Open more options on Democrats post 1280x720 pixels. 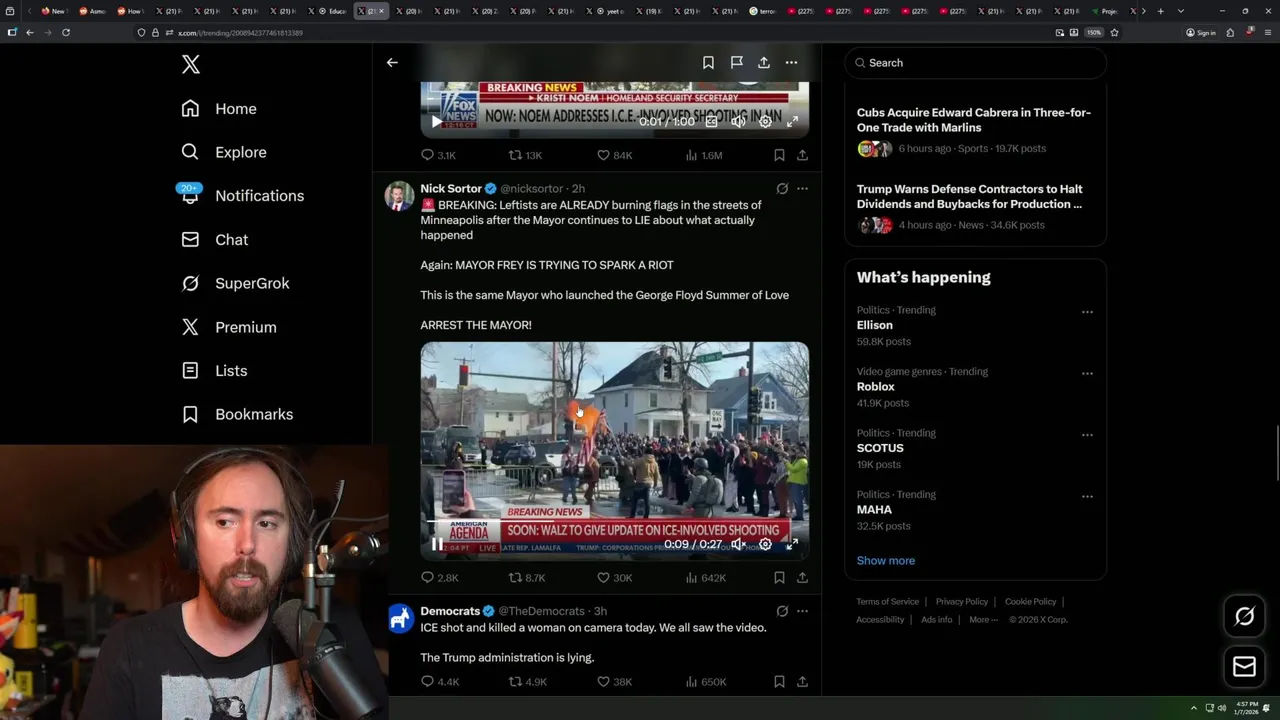pyautogui.click(x=802, y=611)
